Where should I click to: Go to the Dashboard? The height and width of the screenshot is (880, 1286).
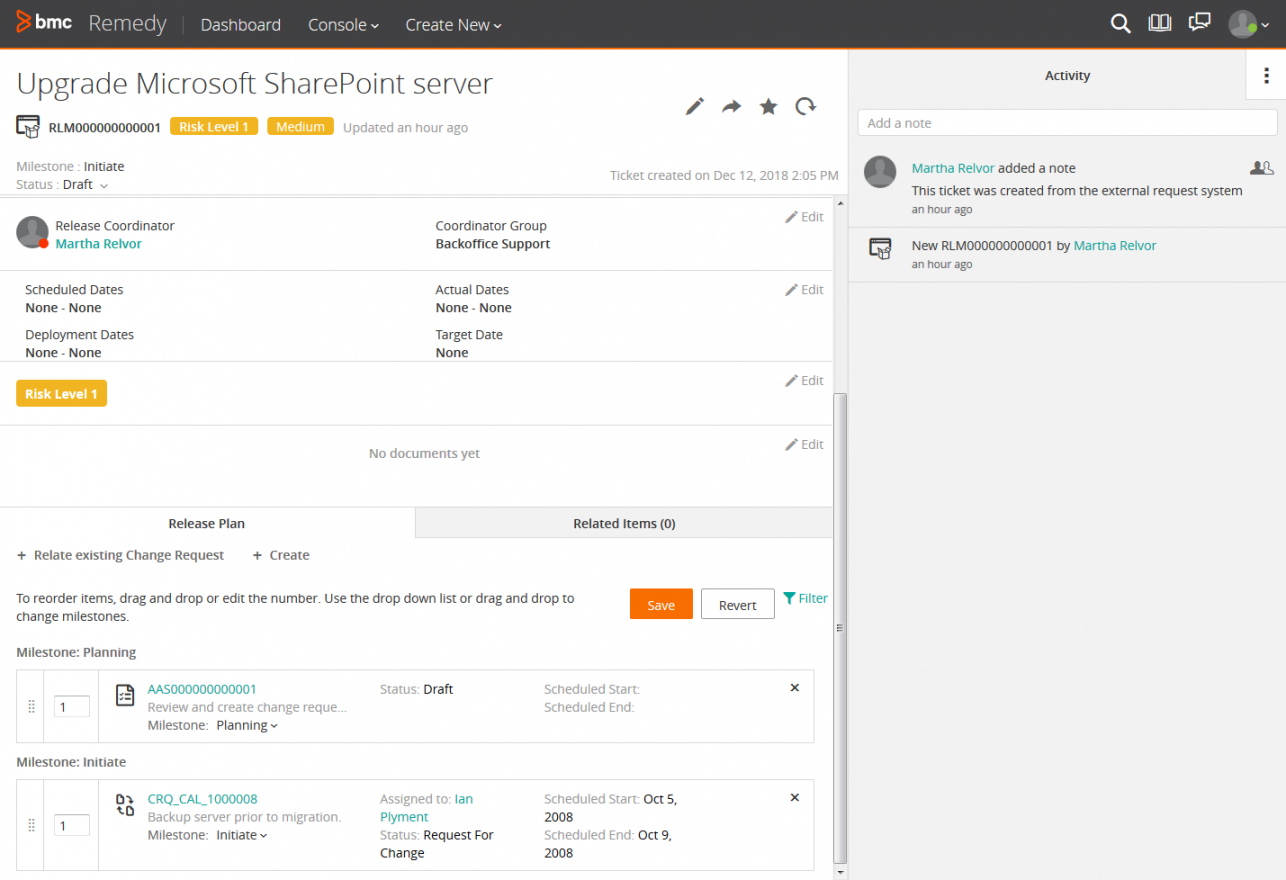[x=240, y=25]
